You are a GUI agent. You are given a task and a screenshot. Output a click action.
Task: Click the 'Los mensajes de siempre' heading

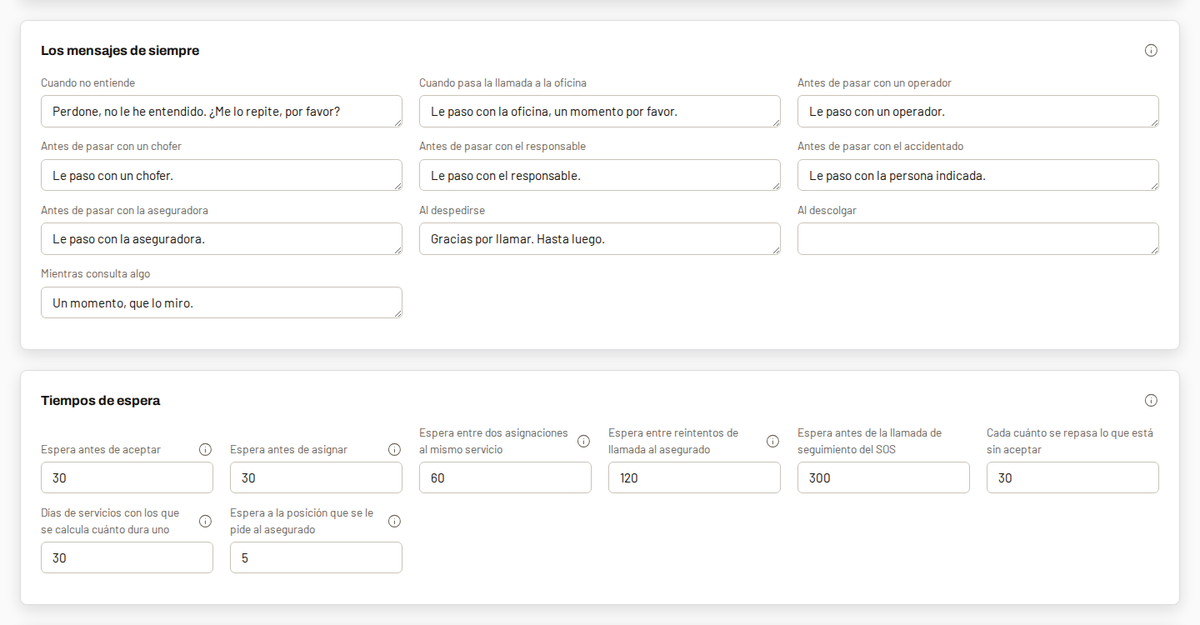[120, 50]
